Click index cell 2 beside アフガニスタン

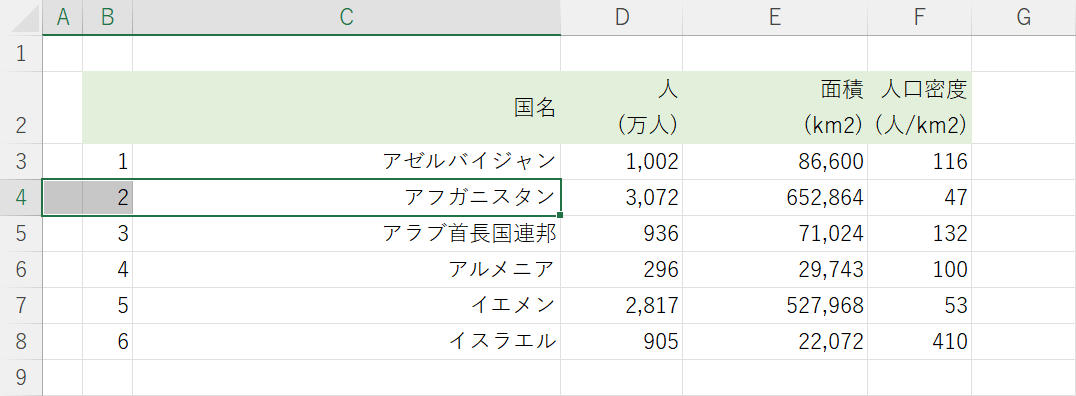point(108,198)
